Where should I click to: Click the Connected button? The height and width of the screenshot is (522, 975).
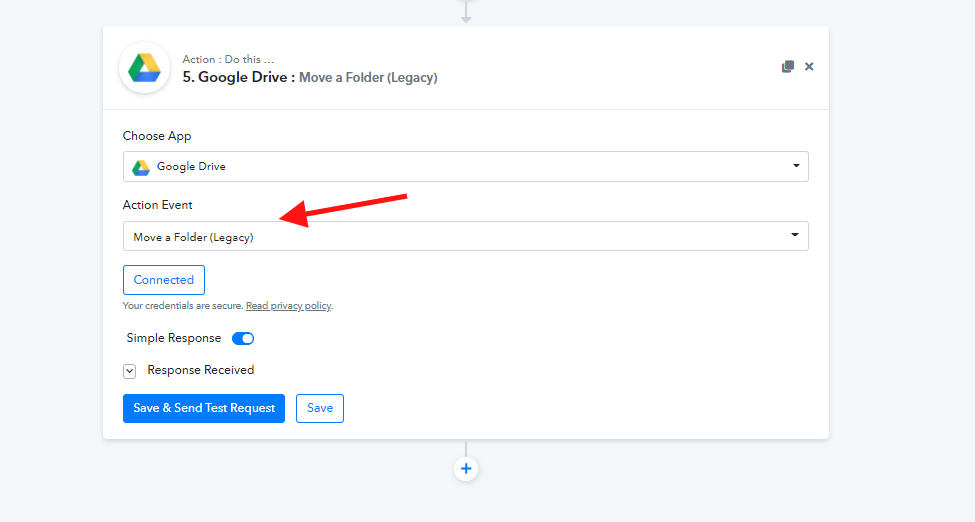164,280
